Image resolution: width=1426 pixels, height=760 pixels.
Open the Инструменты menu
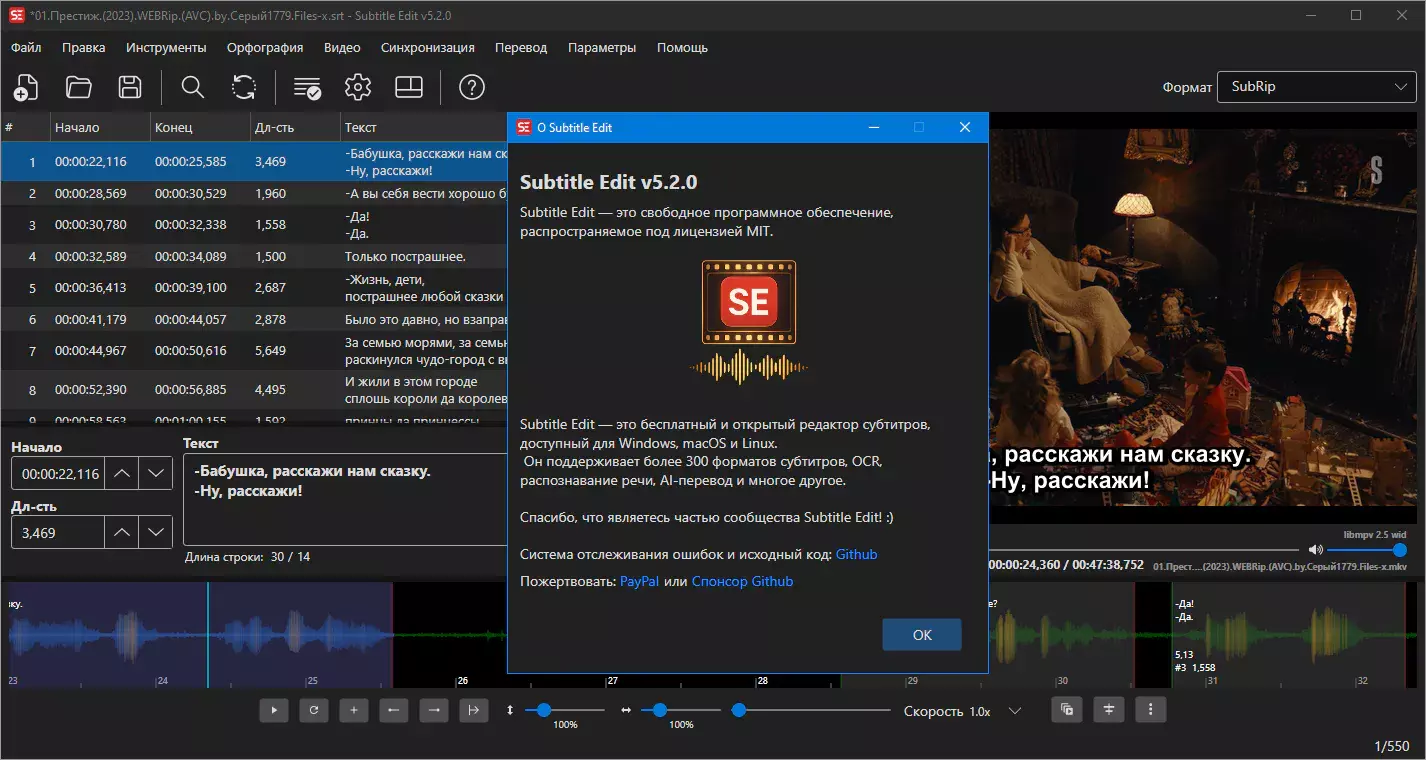pos(166,47)
